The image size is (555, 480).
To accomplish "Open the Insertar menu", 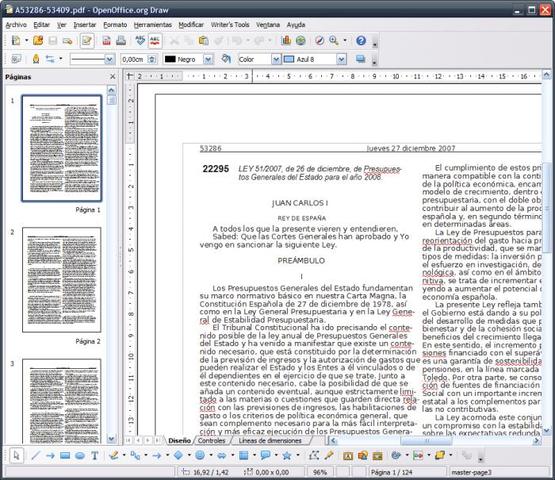I will pyautogui.click(x=85, y=25).
